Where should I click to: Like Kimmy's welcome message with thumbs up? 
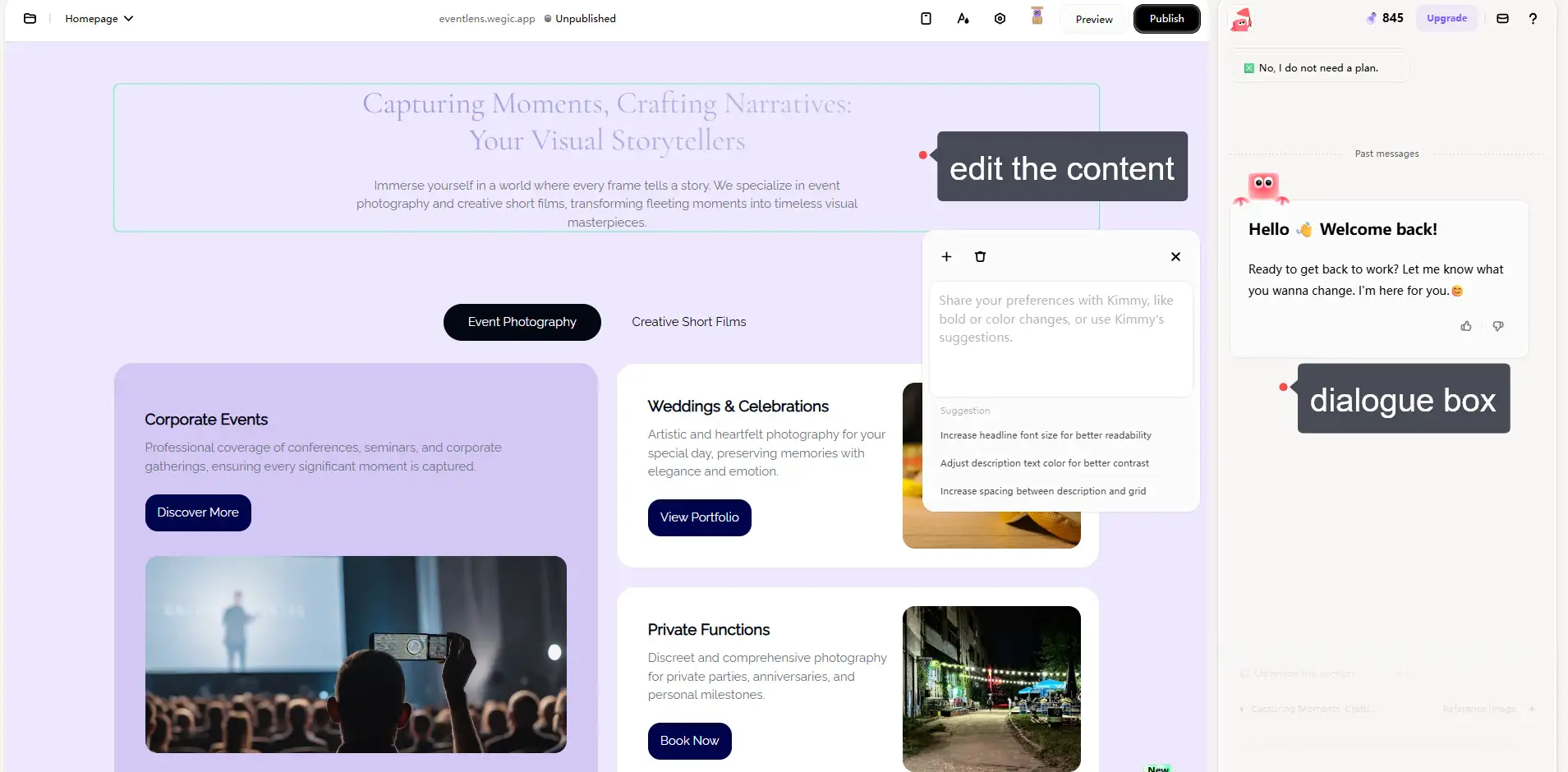1466,326
